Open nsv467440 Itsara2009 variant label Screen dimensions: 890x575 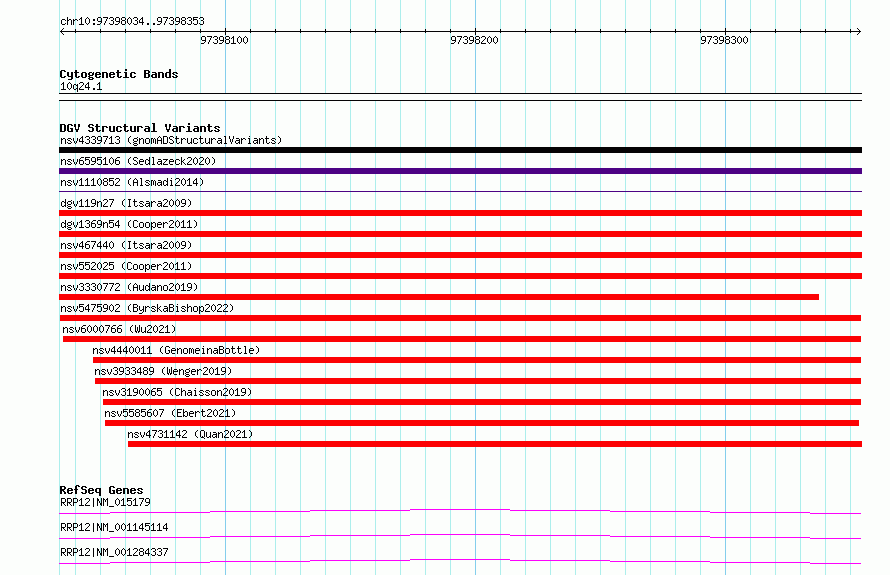[126, 245]
